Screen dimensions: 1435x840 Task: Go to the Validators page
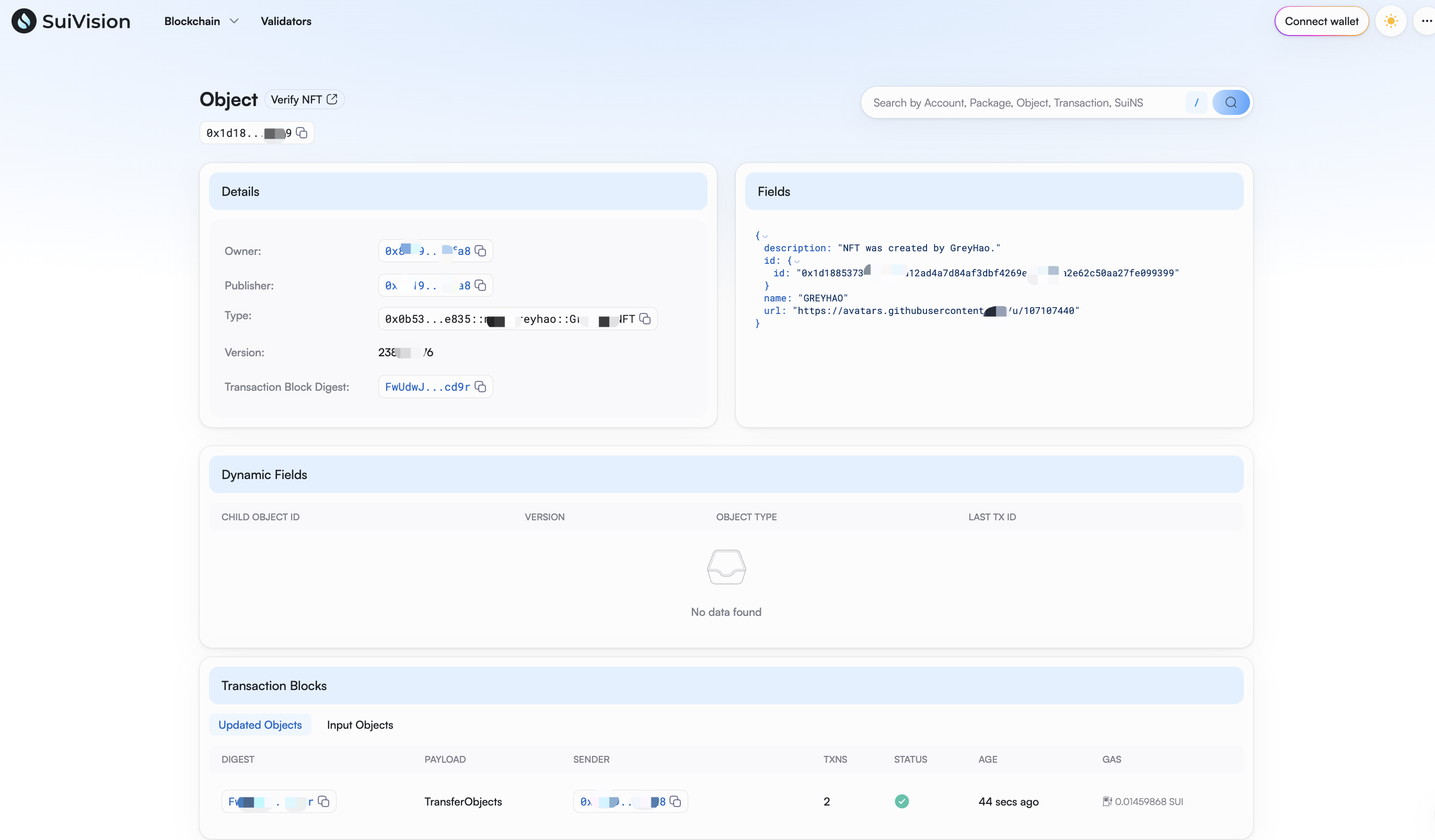(286, 21)
